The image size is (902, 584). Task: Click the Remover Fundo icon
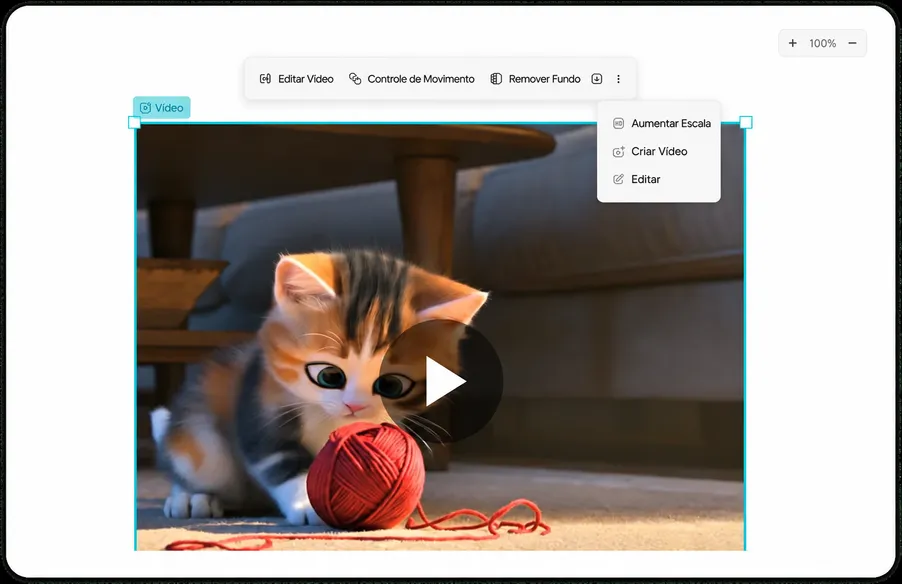[496, 79]
